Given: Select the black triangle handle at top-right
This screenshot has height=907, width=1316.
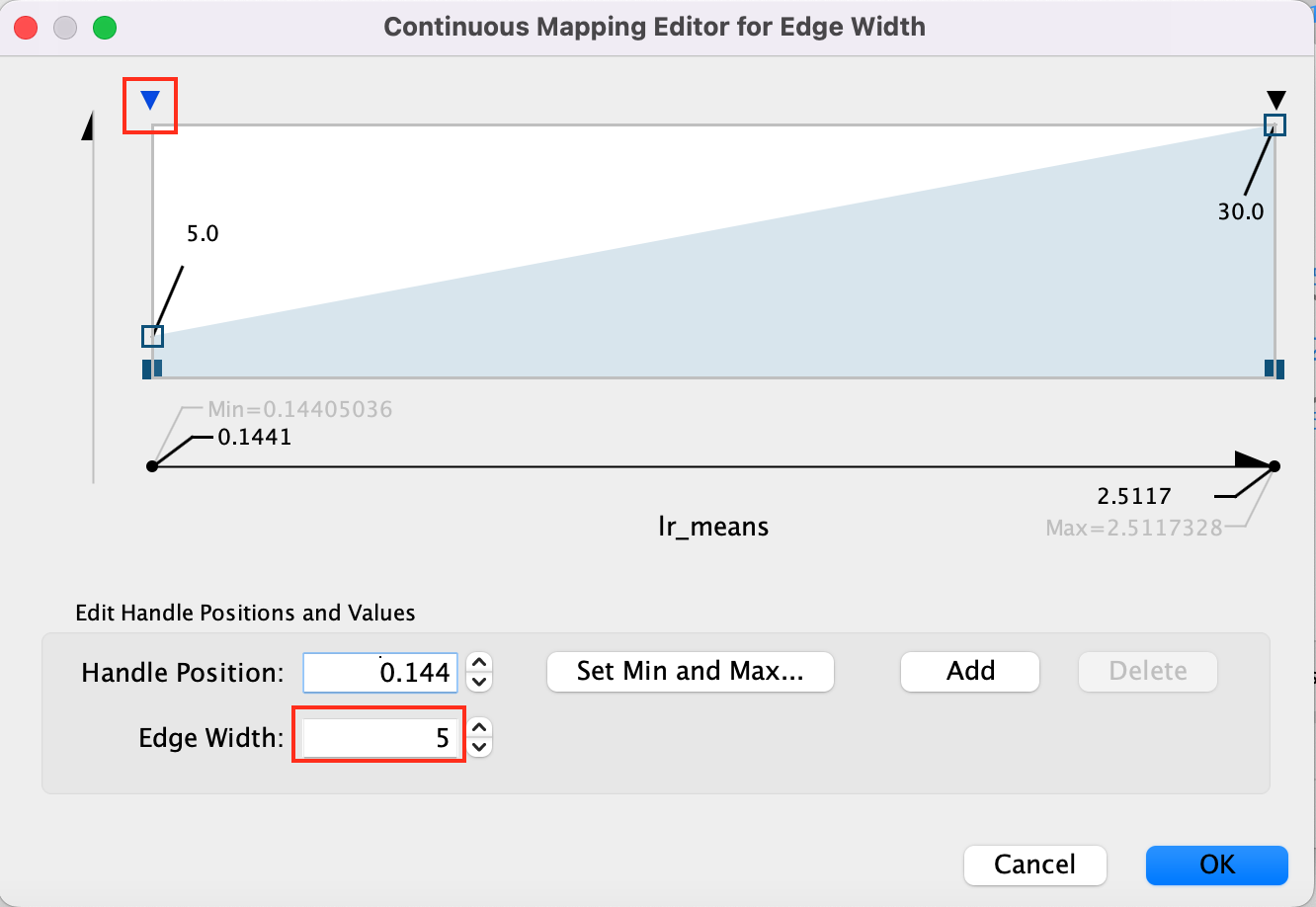Looking at the screenshot, I should coord(1275,100).
